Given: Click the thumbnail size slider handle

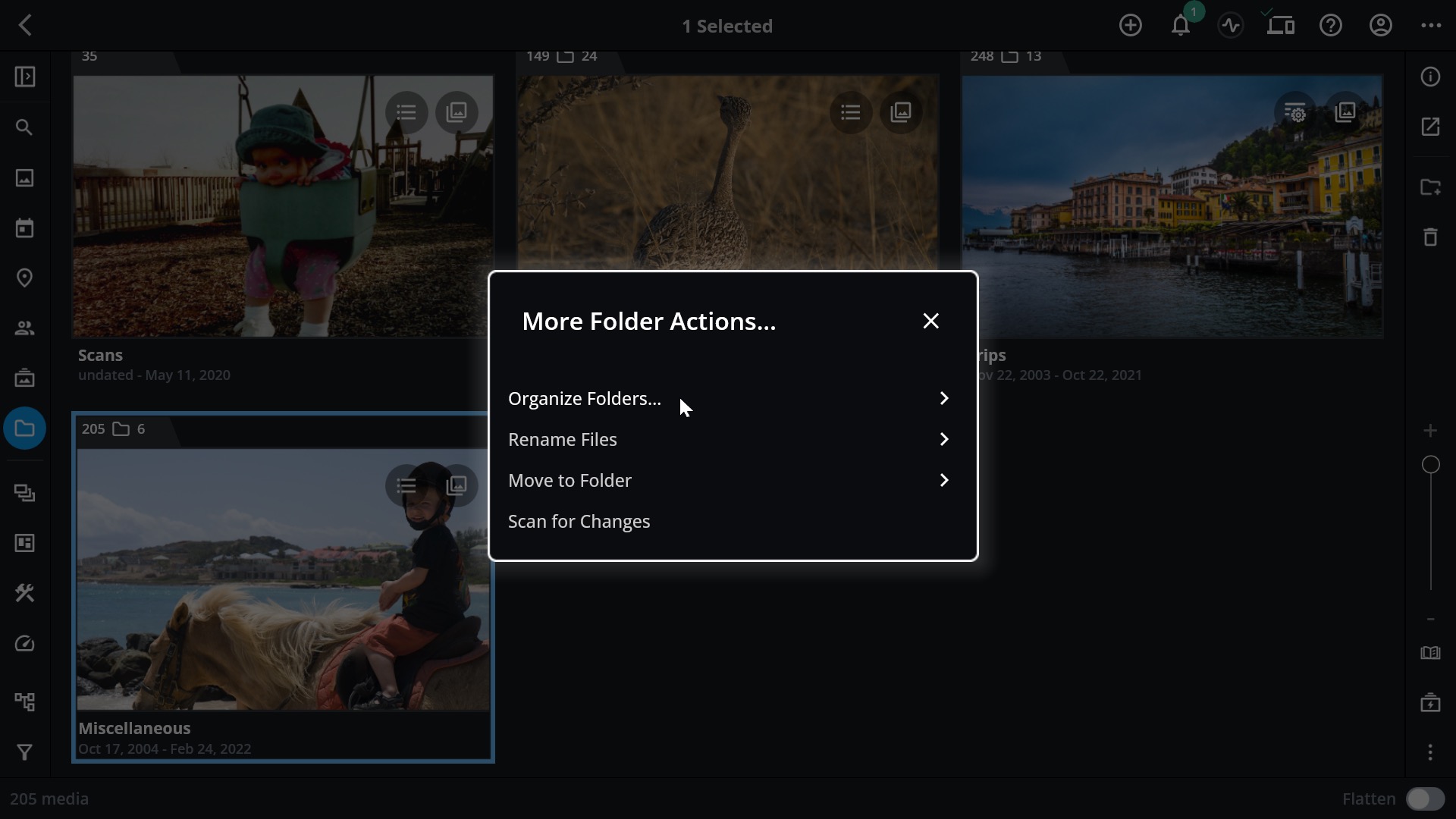Looking at the screenshot, I should coord(1430,465).
